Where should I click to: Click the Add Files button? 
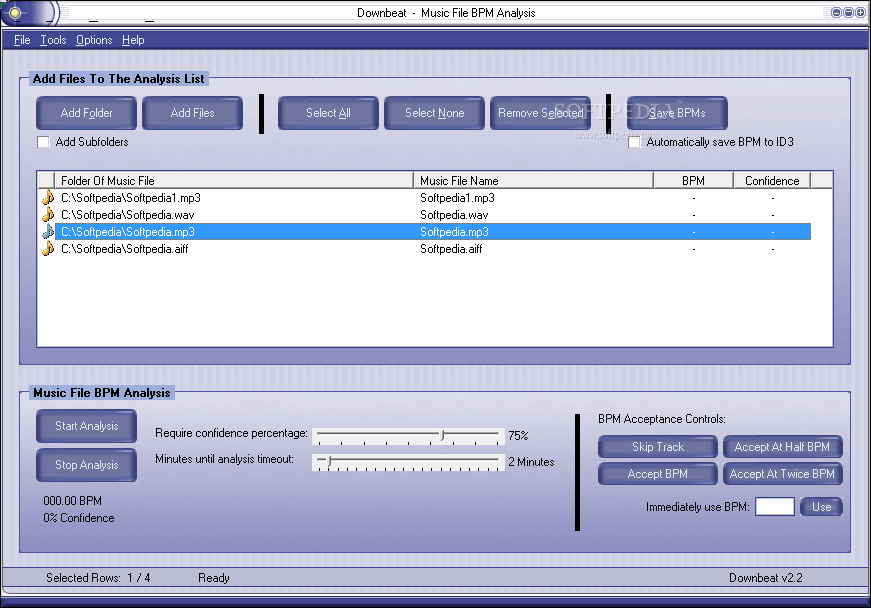tap(192, 113)
